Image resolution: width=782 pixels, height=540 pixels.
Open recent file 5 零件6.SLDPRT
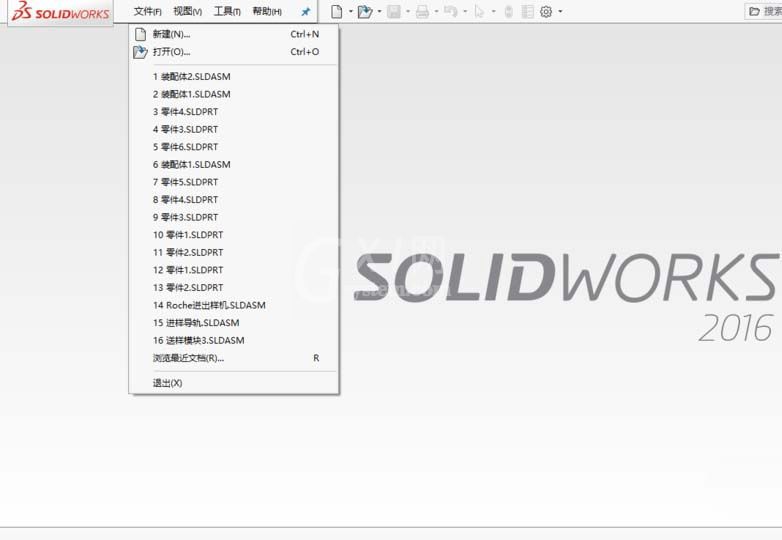[x=234, y=147]
